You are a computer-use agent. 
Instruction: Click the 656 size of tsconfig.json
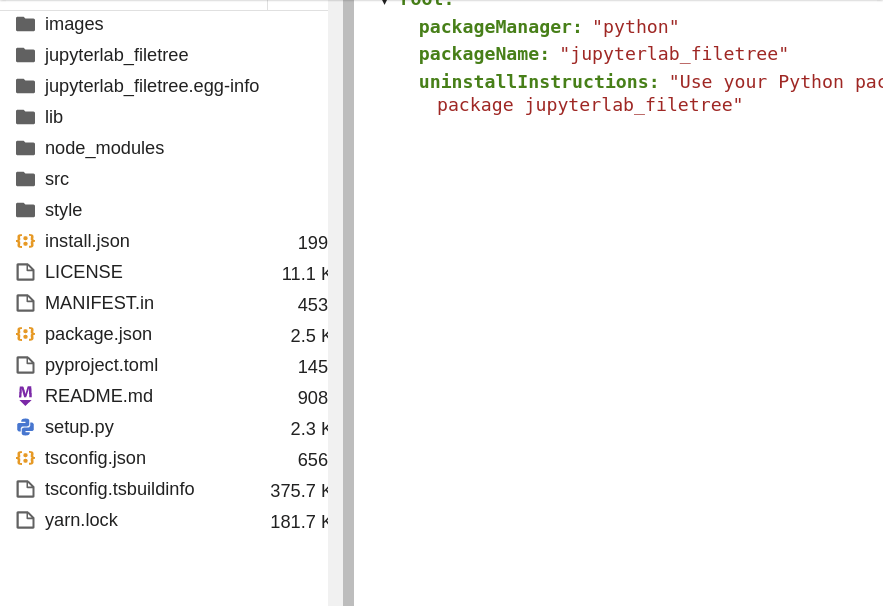point(313,460)
